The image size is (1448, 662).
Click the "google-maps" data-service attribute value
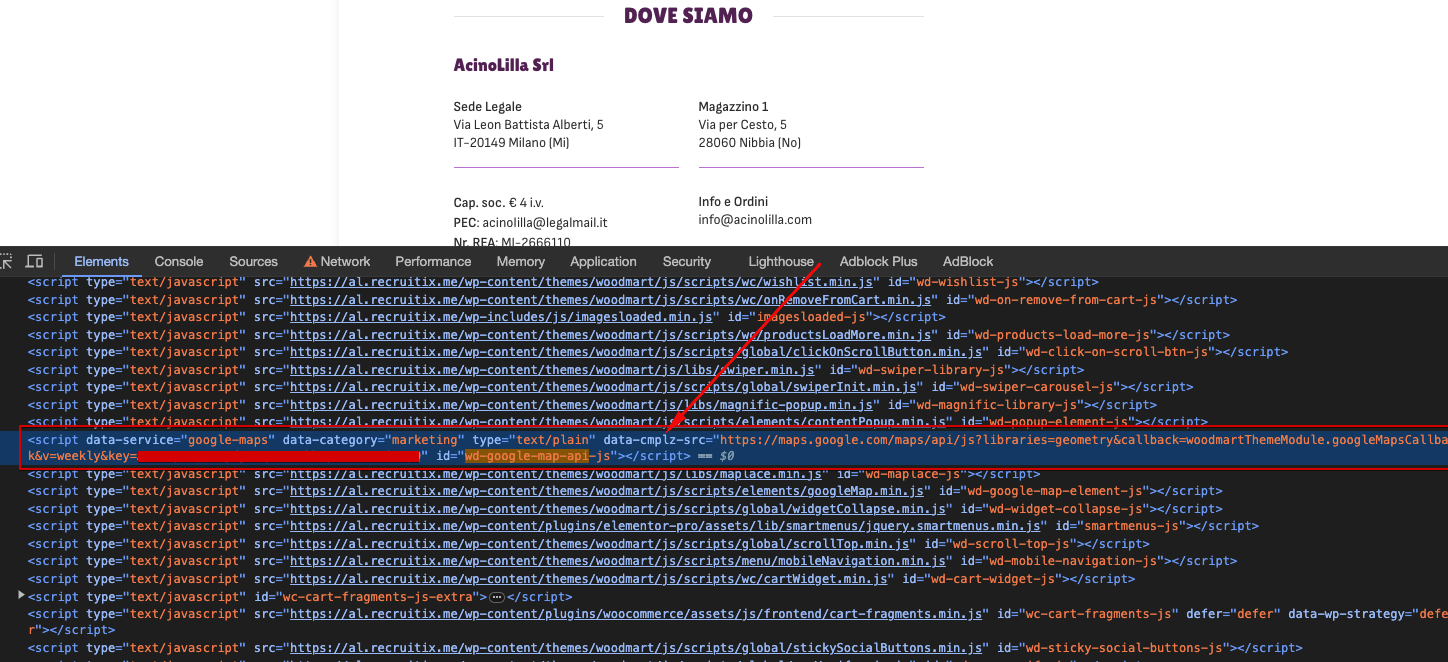point(230,440)
